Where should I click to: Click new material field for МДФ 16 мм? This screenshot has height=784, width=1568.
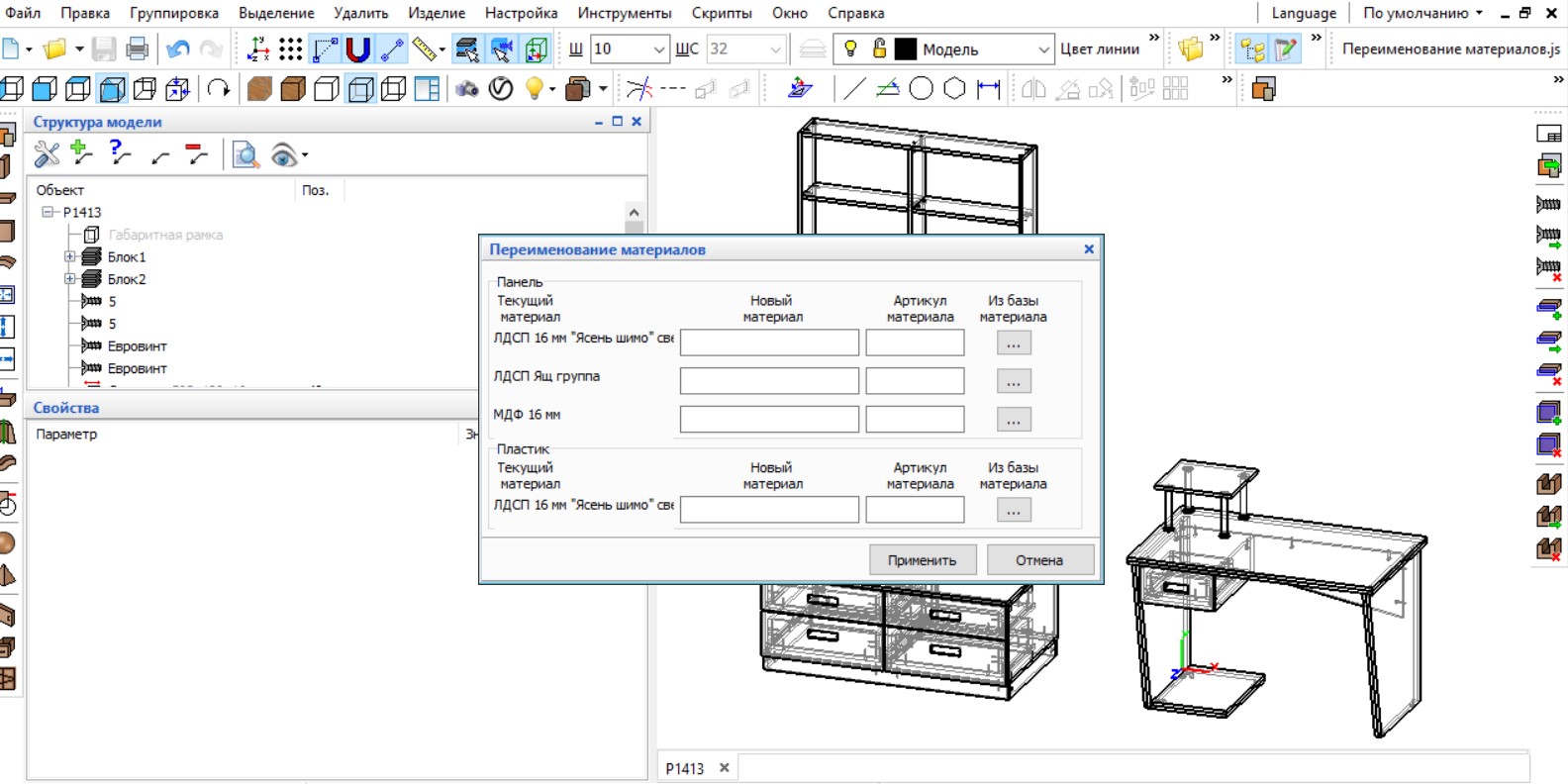tap(769, 420)
